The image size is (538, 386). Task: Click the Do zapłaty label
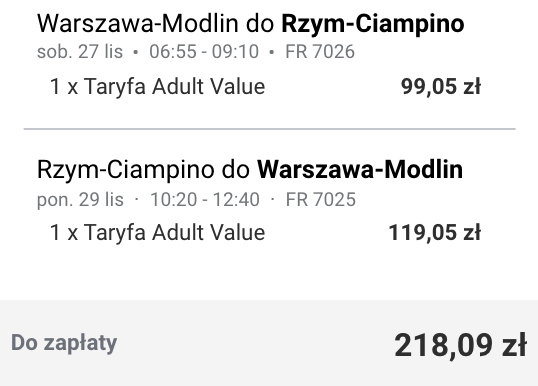point(64,343)
